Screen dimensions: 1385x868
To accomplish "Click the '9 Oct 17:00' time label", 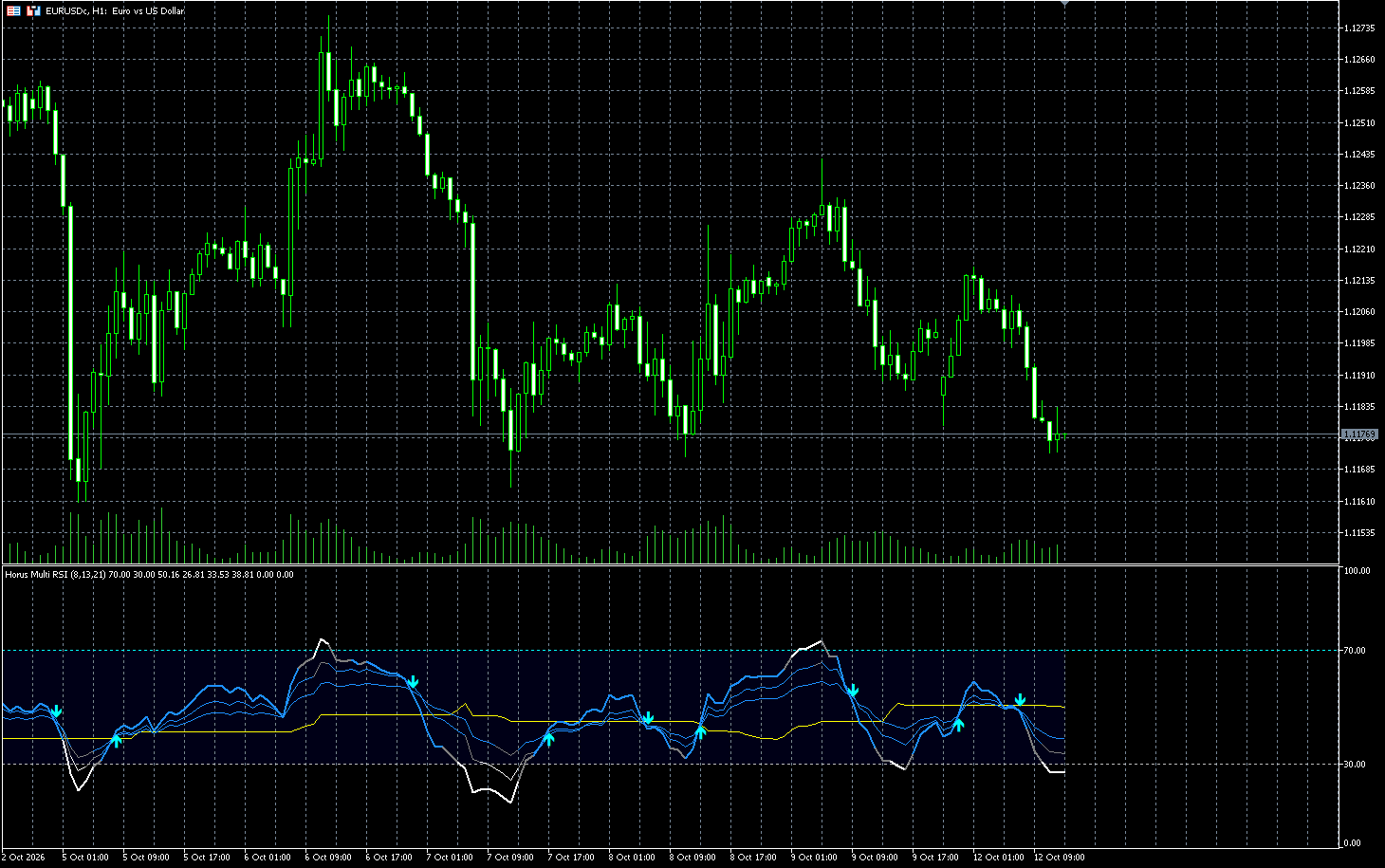I will (x=935, y=858).
